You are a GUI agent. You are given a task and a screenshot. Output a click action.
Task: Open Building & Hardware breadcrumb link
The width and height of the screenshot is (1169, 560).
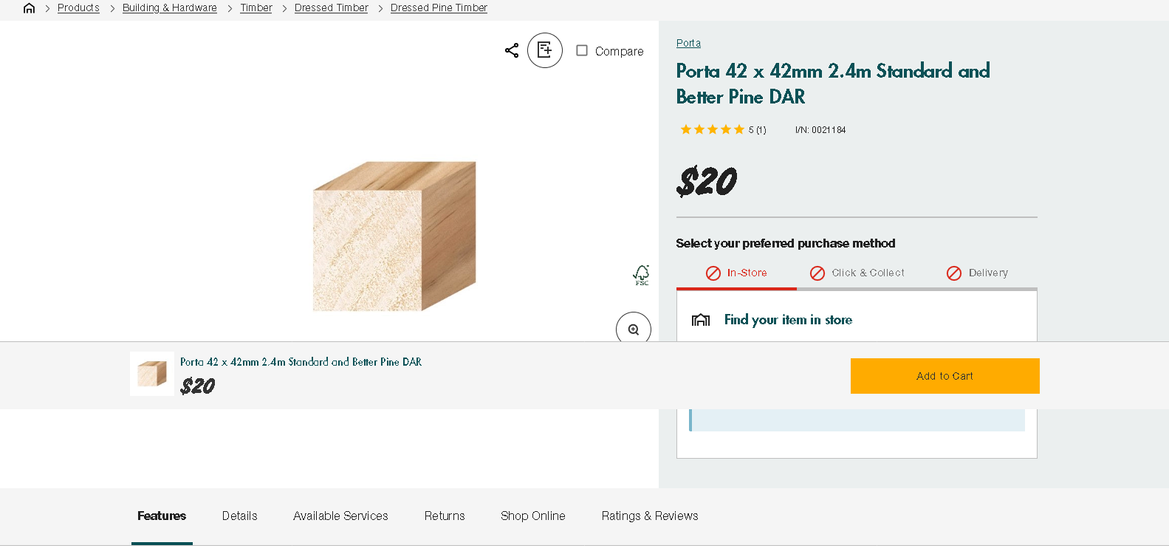point(170,8)
